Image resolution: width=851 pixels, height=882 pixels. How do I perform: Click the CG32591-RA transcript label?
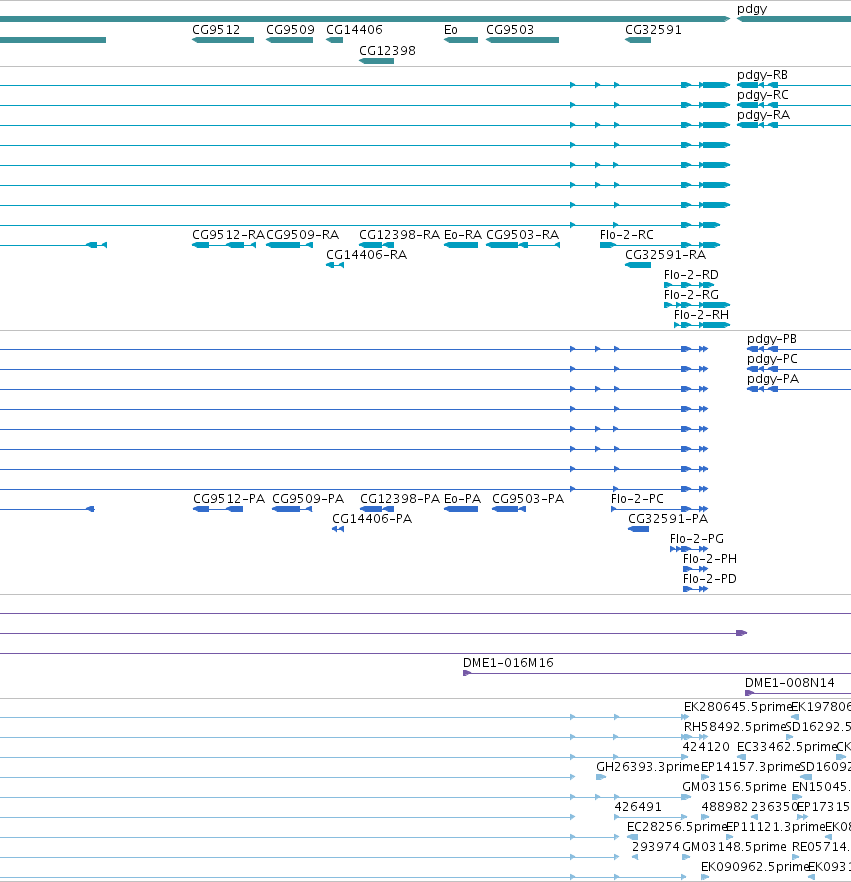tap(665, 255)
